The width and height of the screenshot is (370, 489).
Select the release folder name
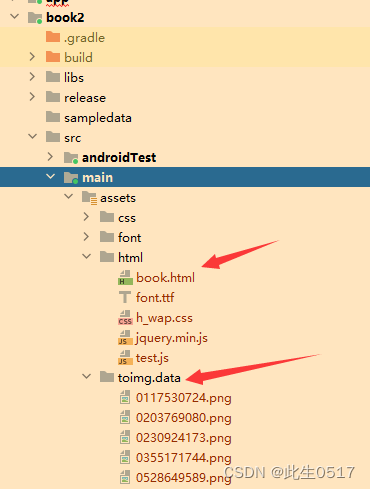[x=85, y=98]
